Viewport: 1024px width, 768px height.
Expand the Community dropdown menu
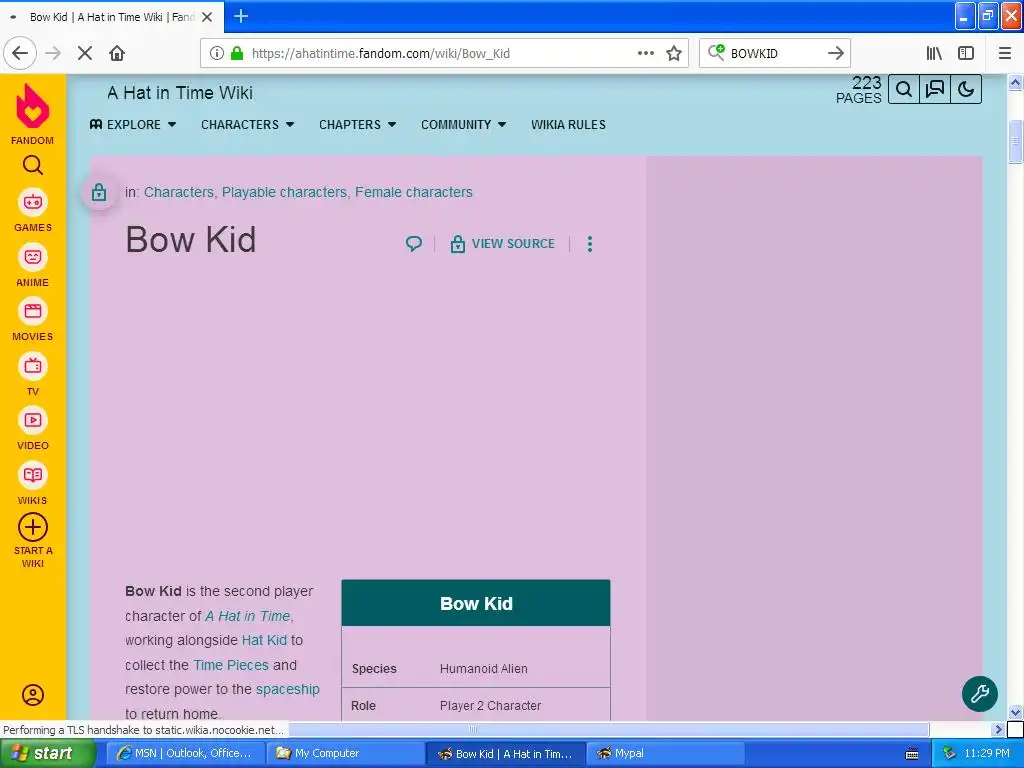pyautogui.click(x=463, y=125)
